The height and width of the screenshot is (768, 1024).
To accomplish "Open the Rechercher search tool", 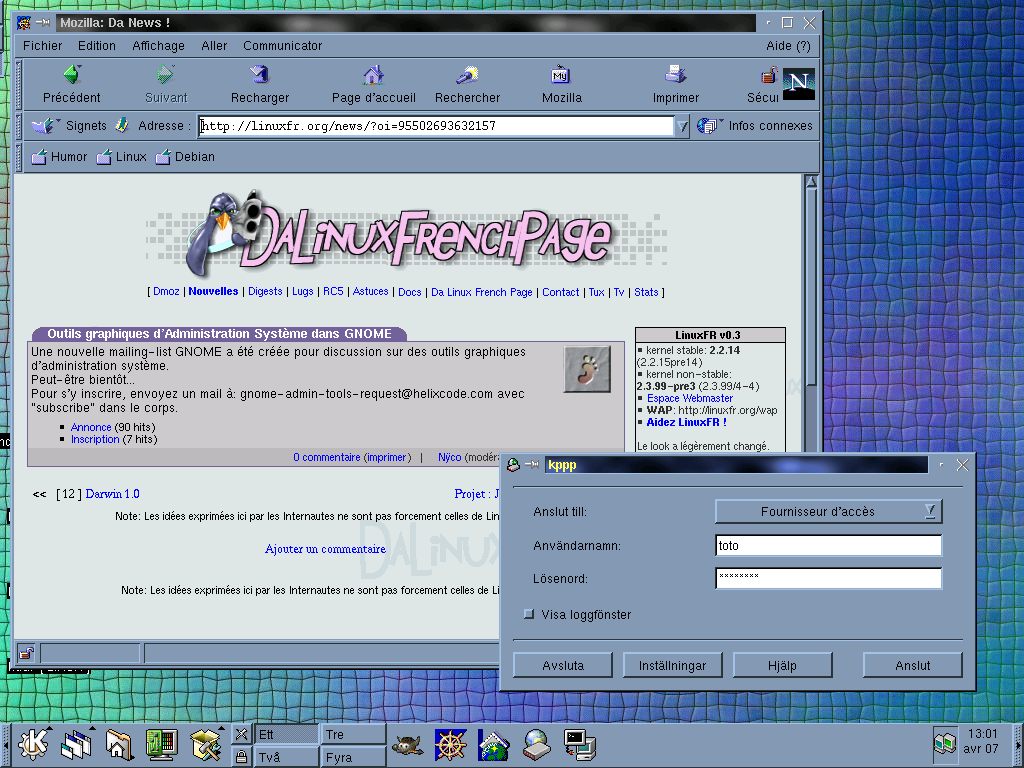I will tap(468, 74).
